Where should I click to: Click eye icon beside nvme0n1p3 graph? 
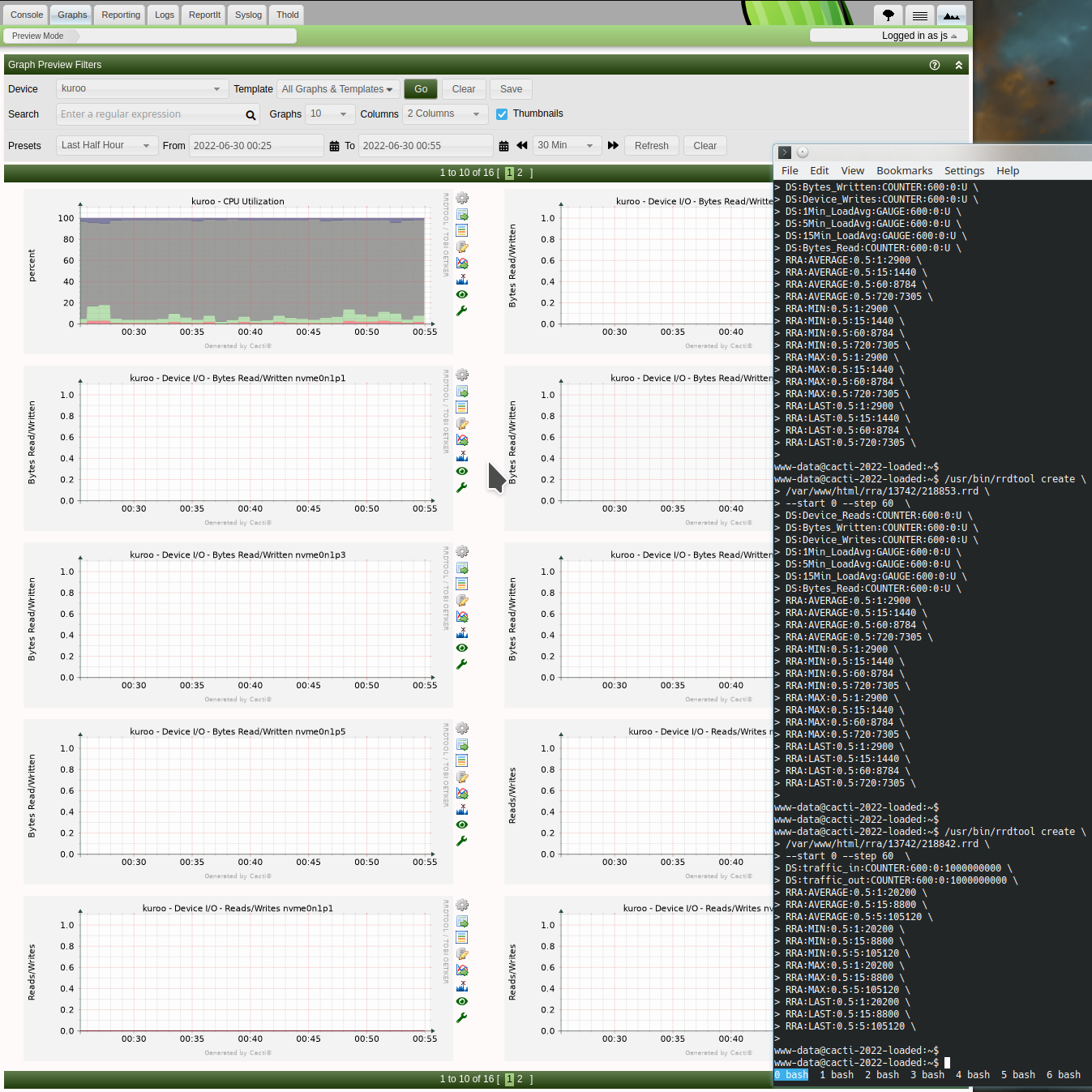tap(462, 648)
